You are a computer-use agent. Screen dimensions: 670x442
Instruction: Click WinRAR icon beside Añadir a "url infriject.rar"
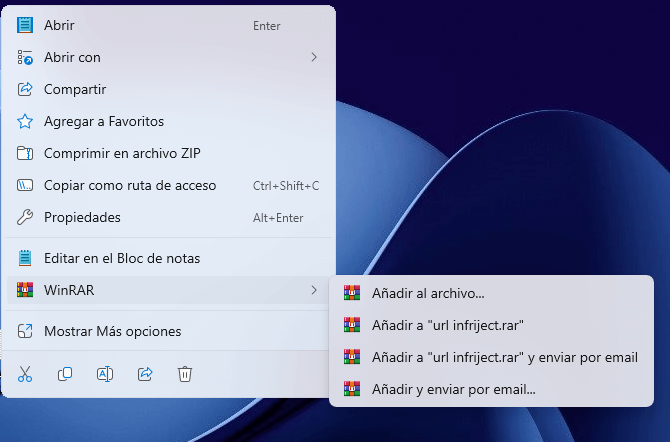(x=352, y=325)
